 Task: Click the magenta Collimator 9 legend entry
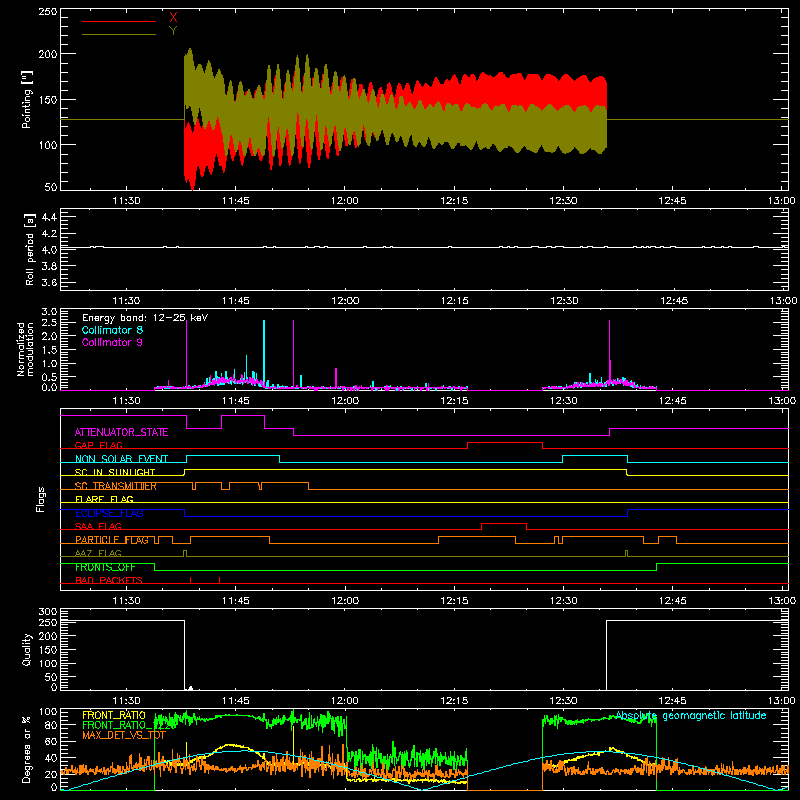[x=112, y=342]
